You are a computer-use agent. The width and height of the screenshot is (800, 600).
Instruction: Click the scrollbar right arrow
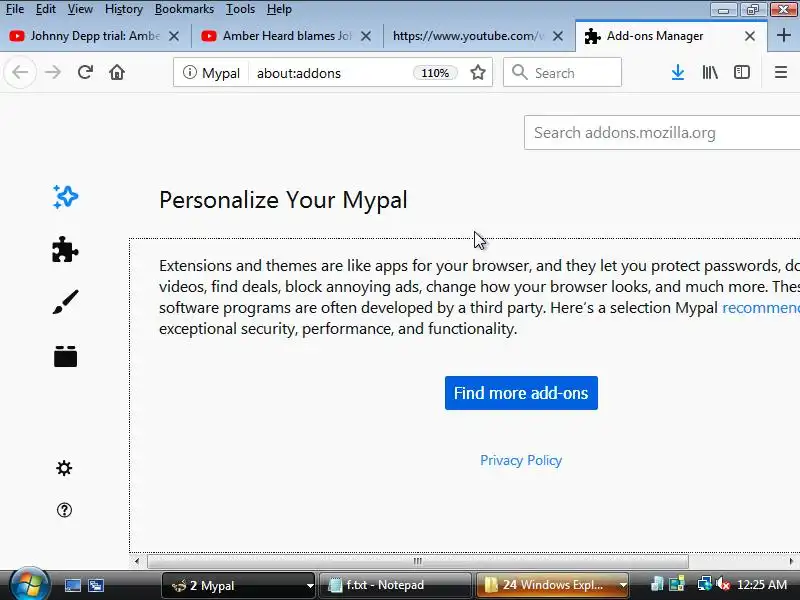pyautogui.click(x=791, y=561)
